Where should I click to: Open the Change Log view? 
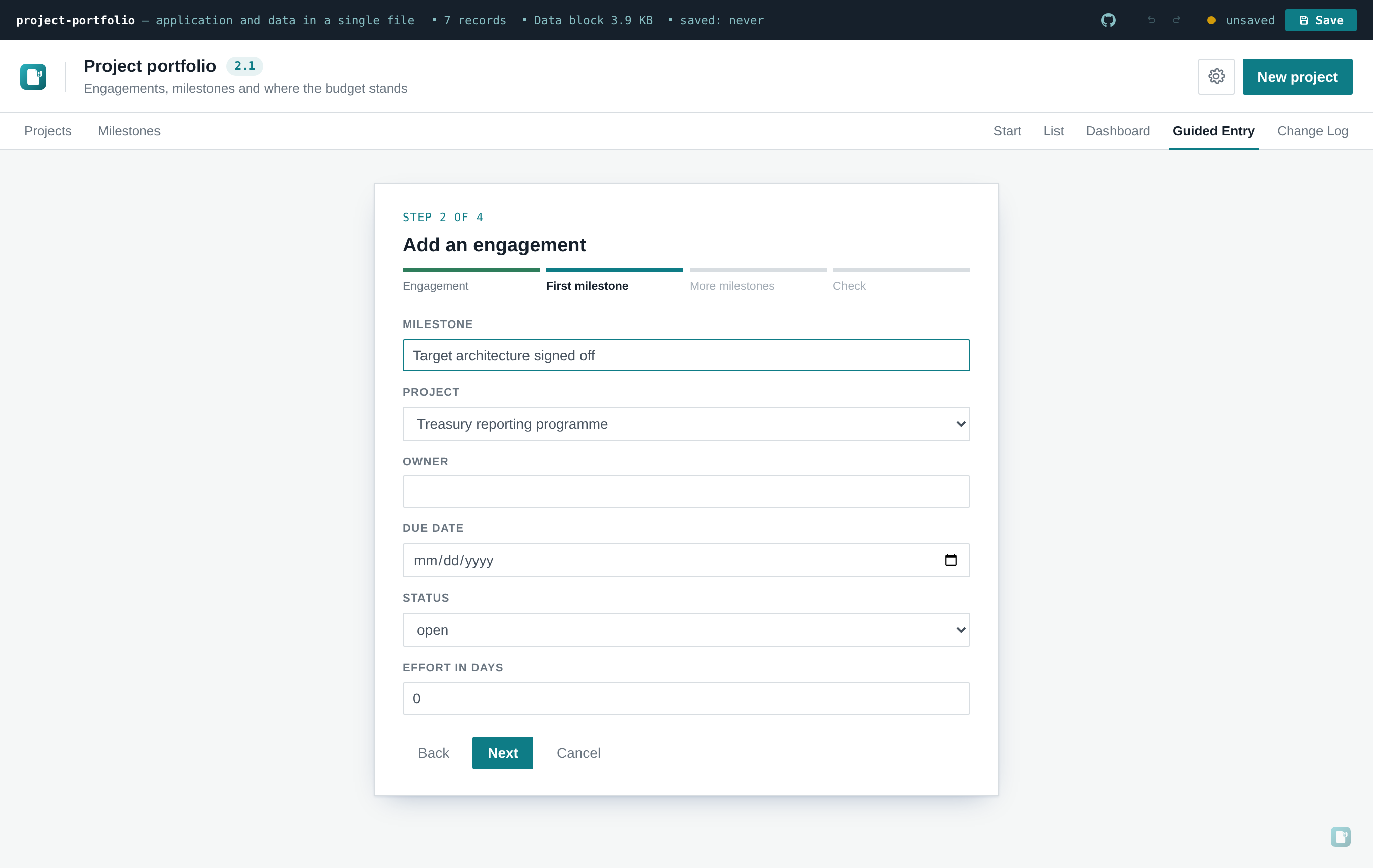click(1312, 131)
